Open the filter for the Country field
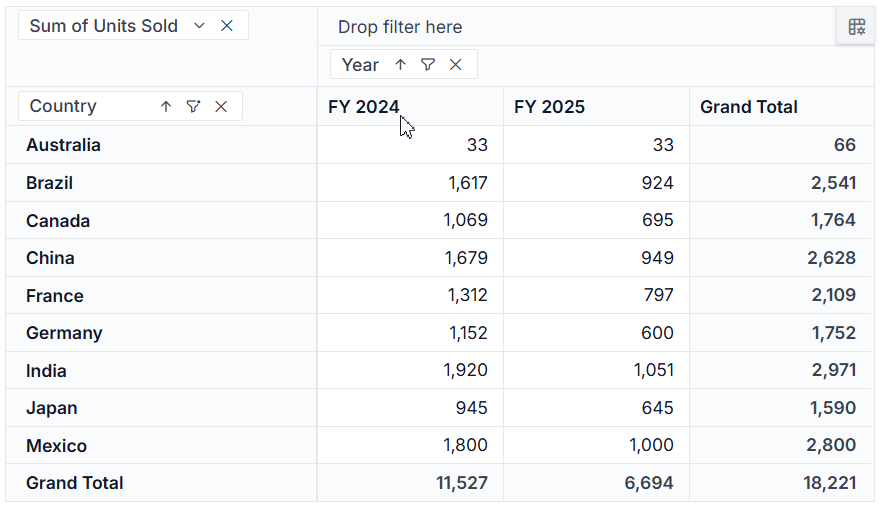This screenshot has width=881, height=508. pos(193,106)
